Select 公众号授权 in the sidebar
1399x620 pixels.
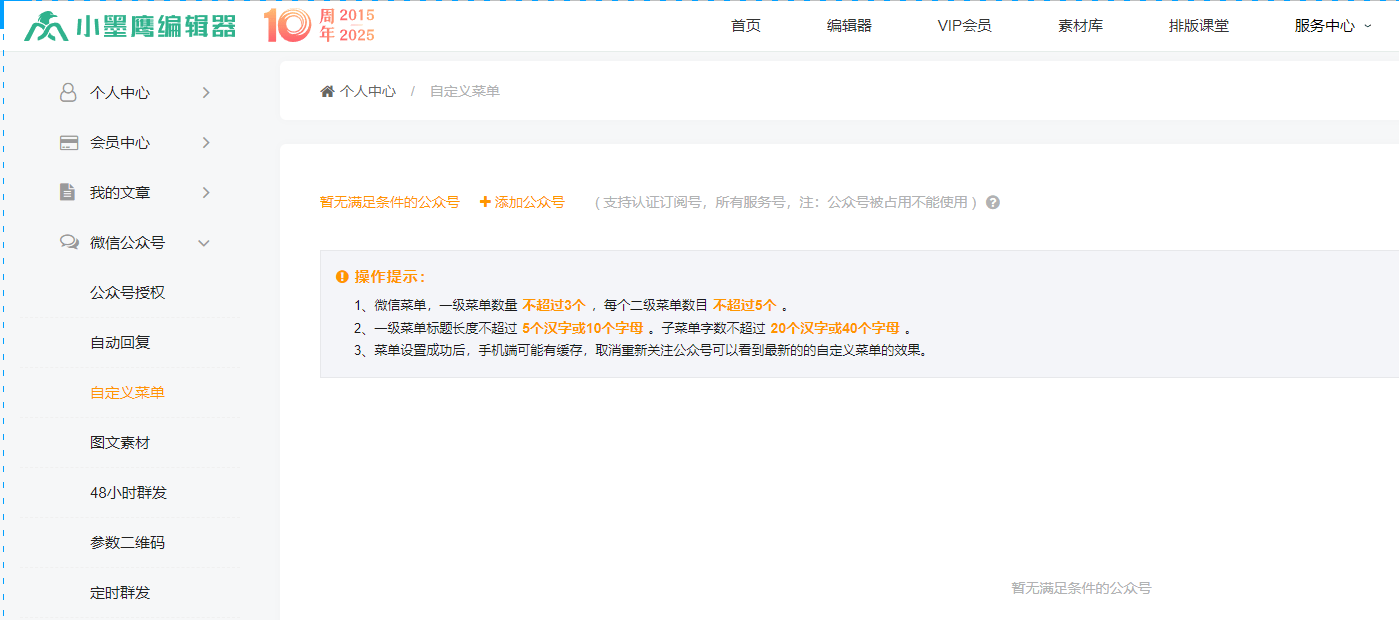(x=127, y=293)
